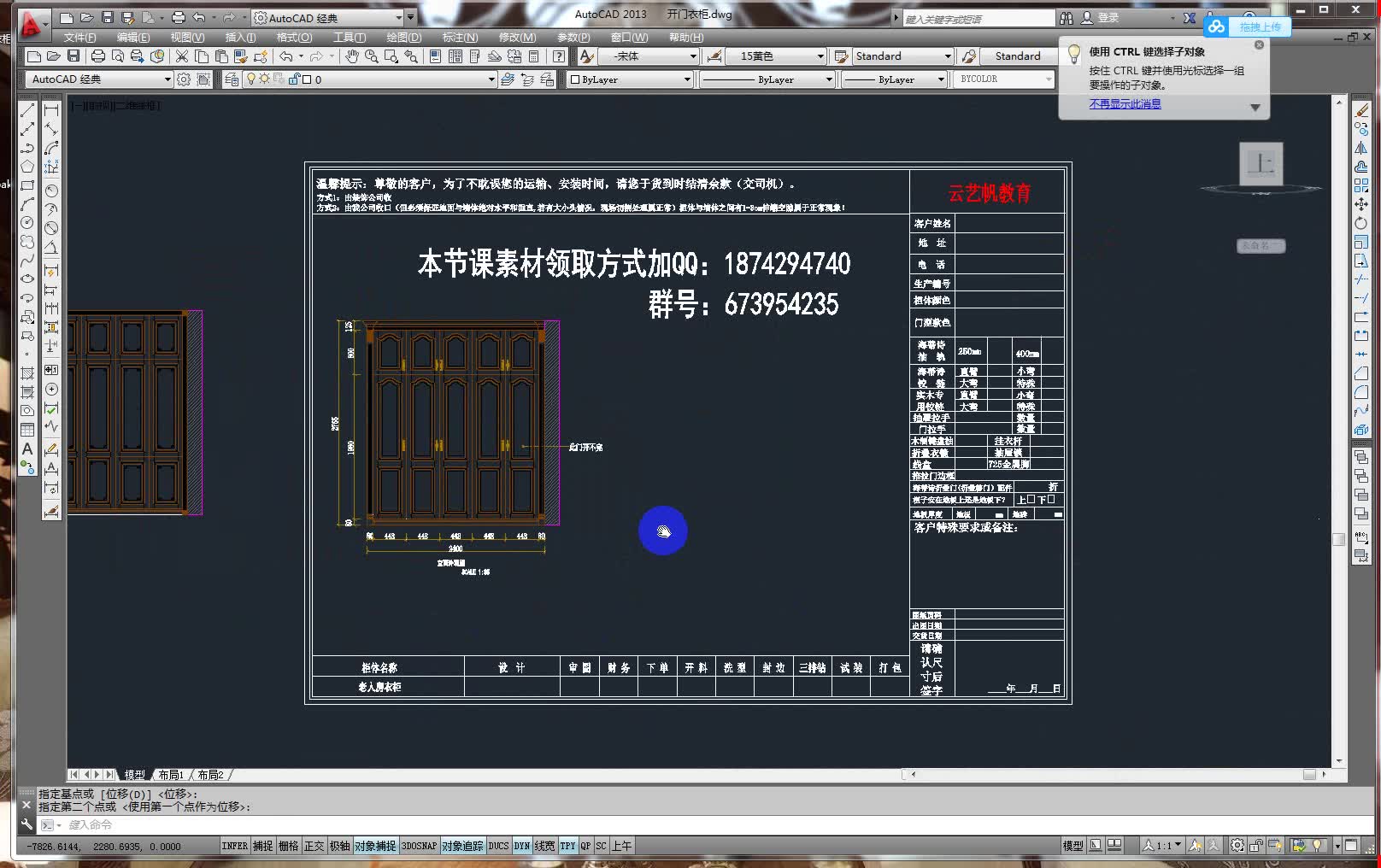Switch to the 布局1 tab
Screen dimensions: 1381x868
point(171,774)
